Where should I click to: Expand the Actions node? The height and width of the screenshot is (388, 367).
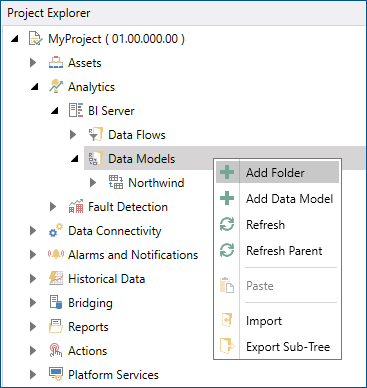pyautogui.click(x=33, y=351)
